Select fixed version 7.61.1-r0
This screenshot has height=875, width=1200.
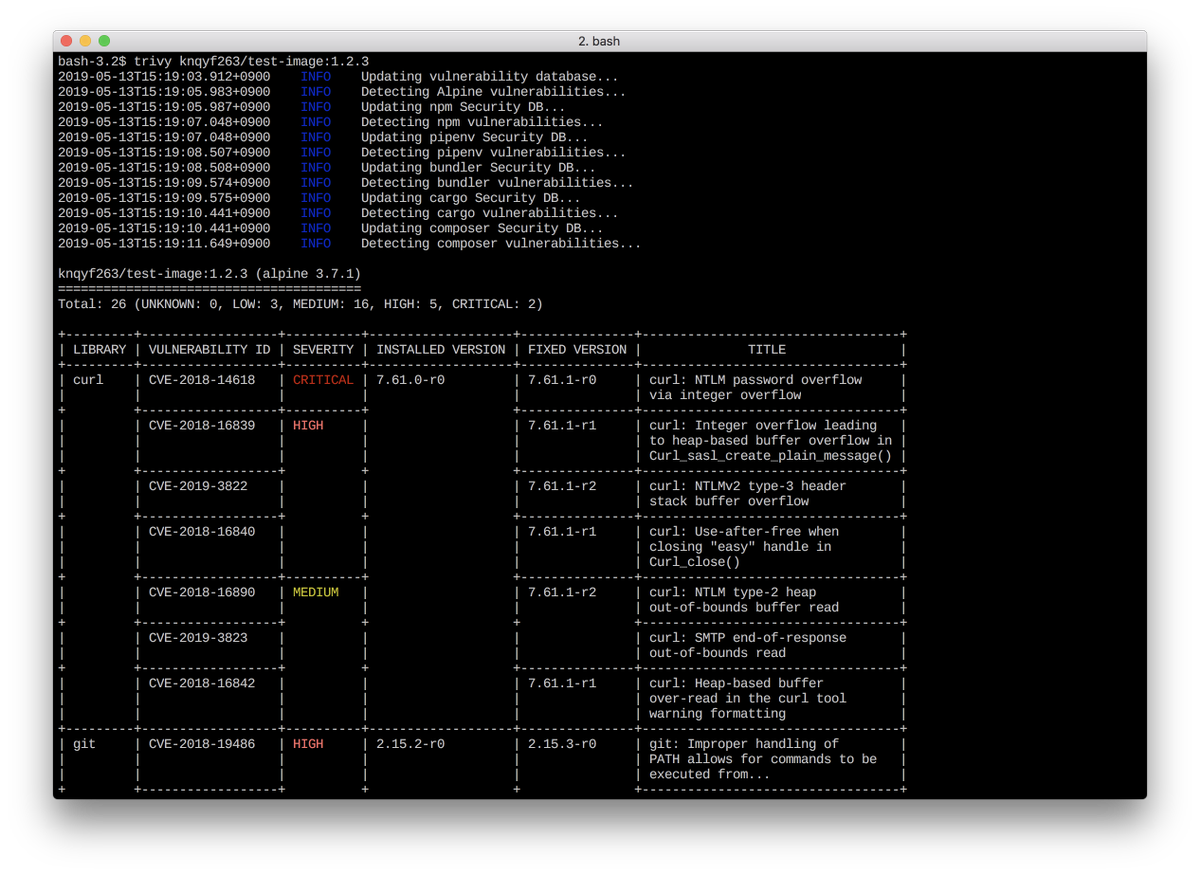click(x=562, y=380)
